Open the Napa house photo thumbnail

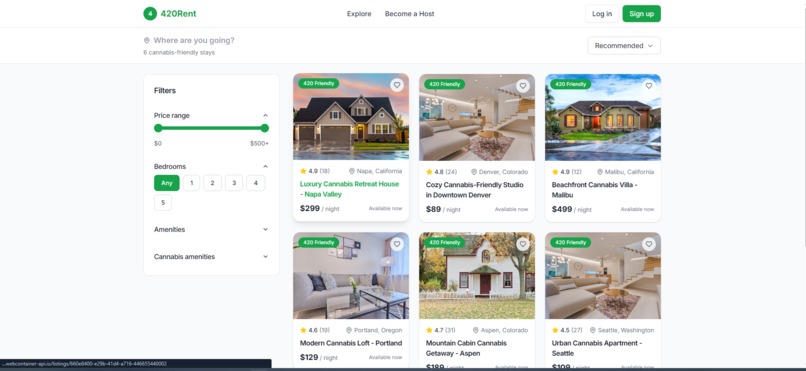[x=351, y=117]
